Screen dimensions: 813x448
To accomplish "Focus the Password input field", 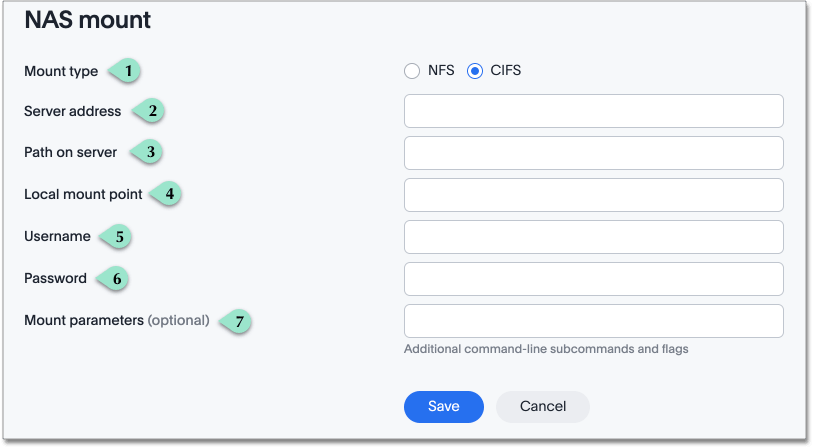I will [593, 279].
